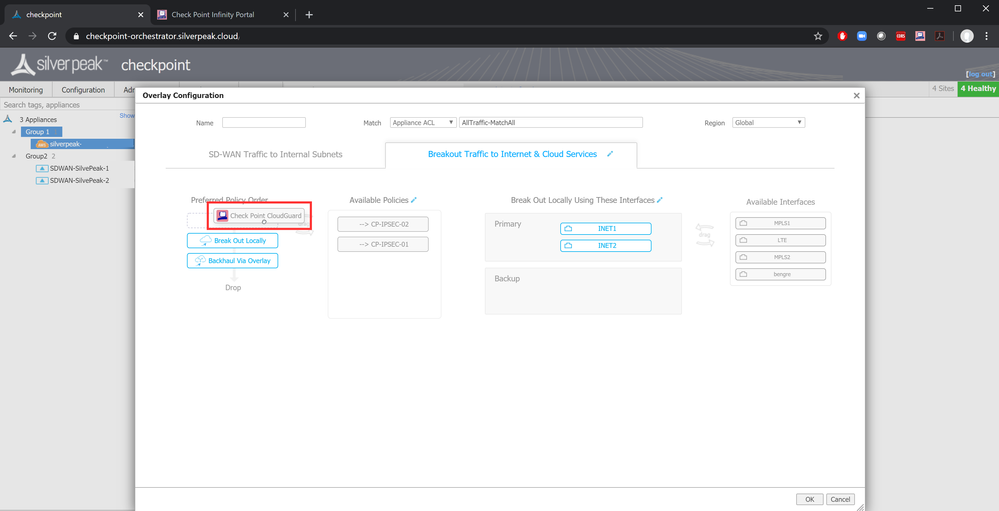Click the log out link
Image resolution: width=999 pixels, height=511 pixels.
coord(980,74)
